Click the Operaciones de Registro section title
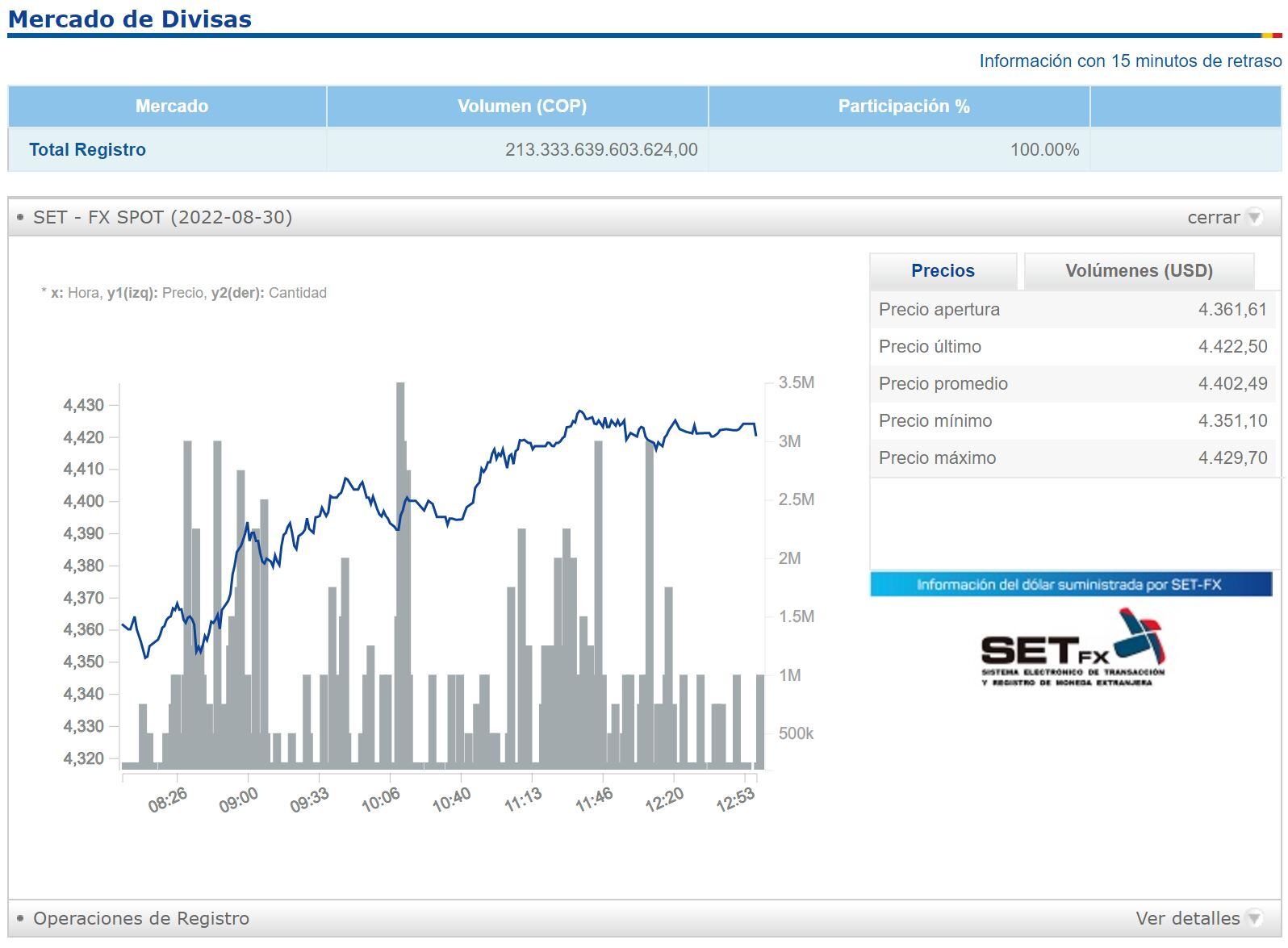 coord(141,918)
